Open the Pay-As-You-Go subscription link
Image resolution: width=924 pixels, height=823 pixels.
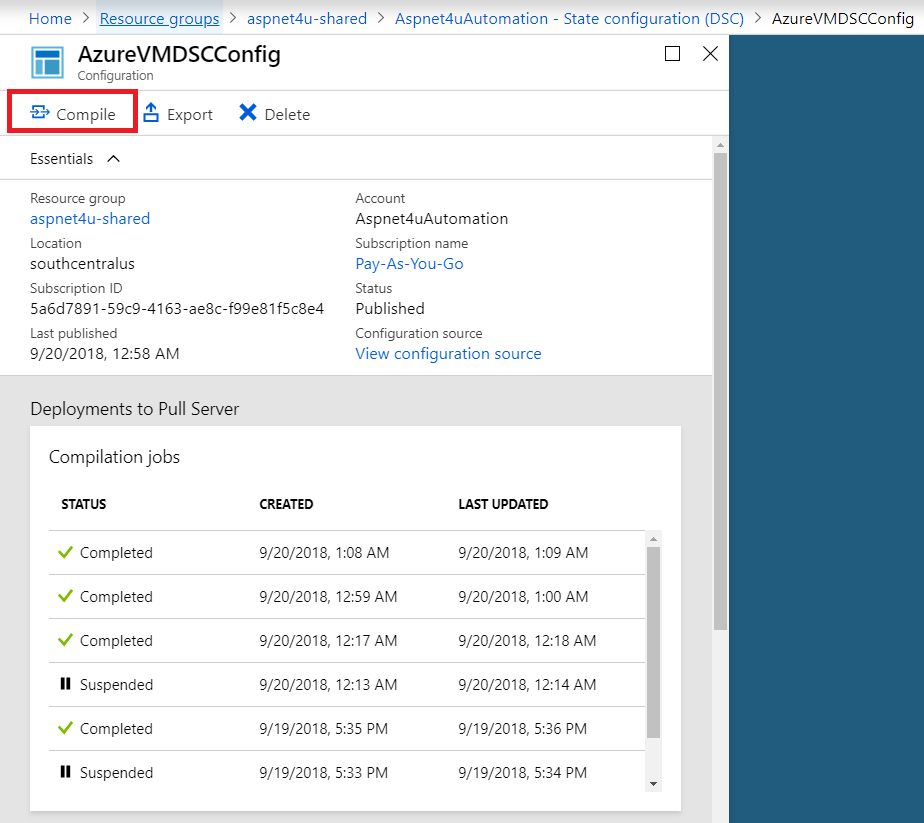click(410, 263)
